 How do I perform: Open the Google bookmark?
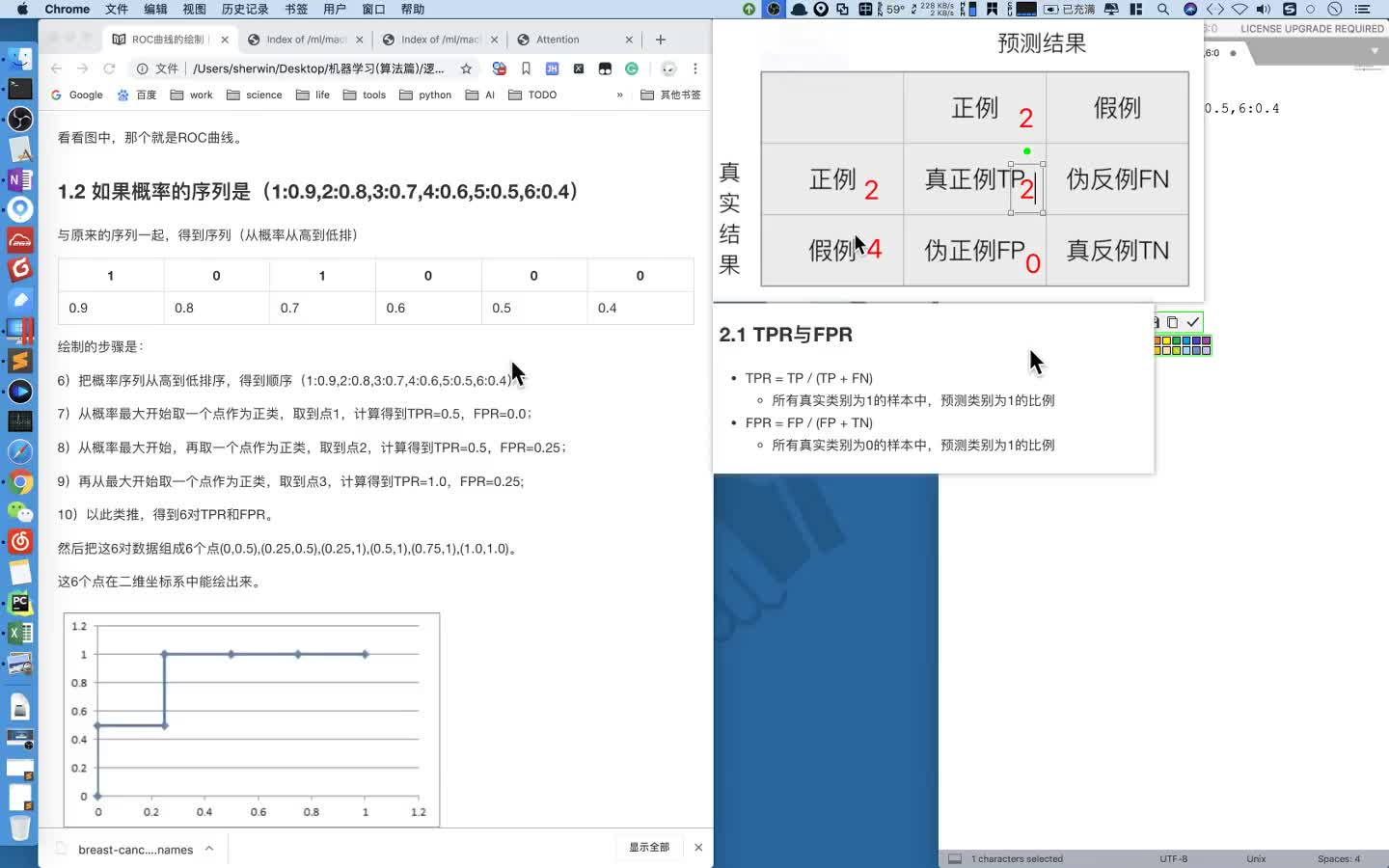pyautogui.click(x=76, y=95)
